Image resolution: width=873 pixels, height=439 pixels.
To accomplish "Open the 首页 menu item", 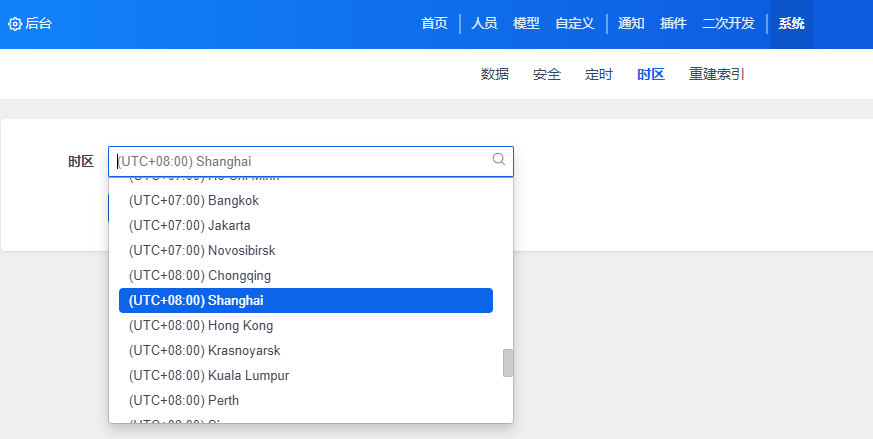I will [x=434, y=24].
